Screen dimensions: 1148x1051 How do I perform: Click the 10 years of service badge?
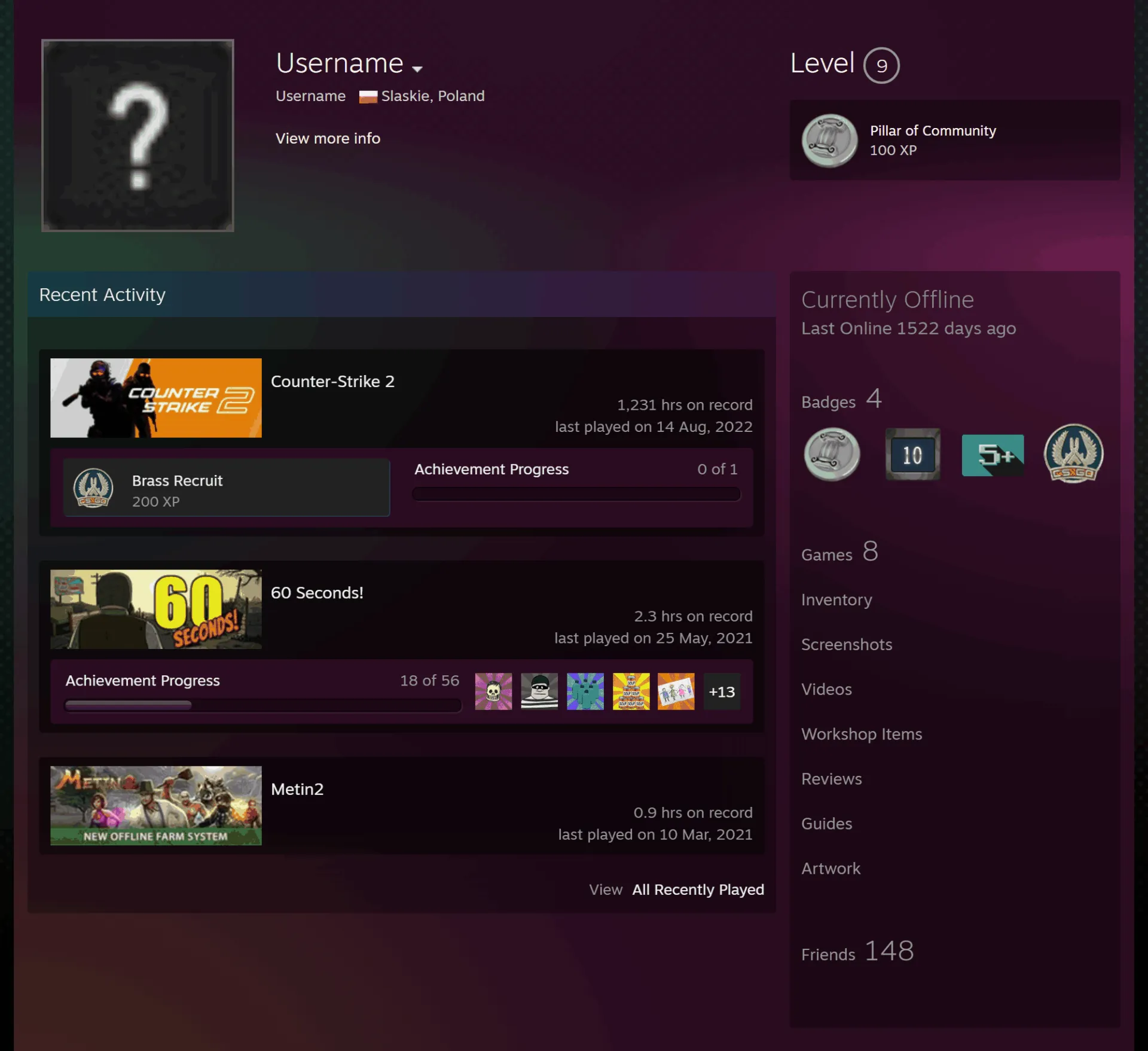click(912, 455)
